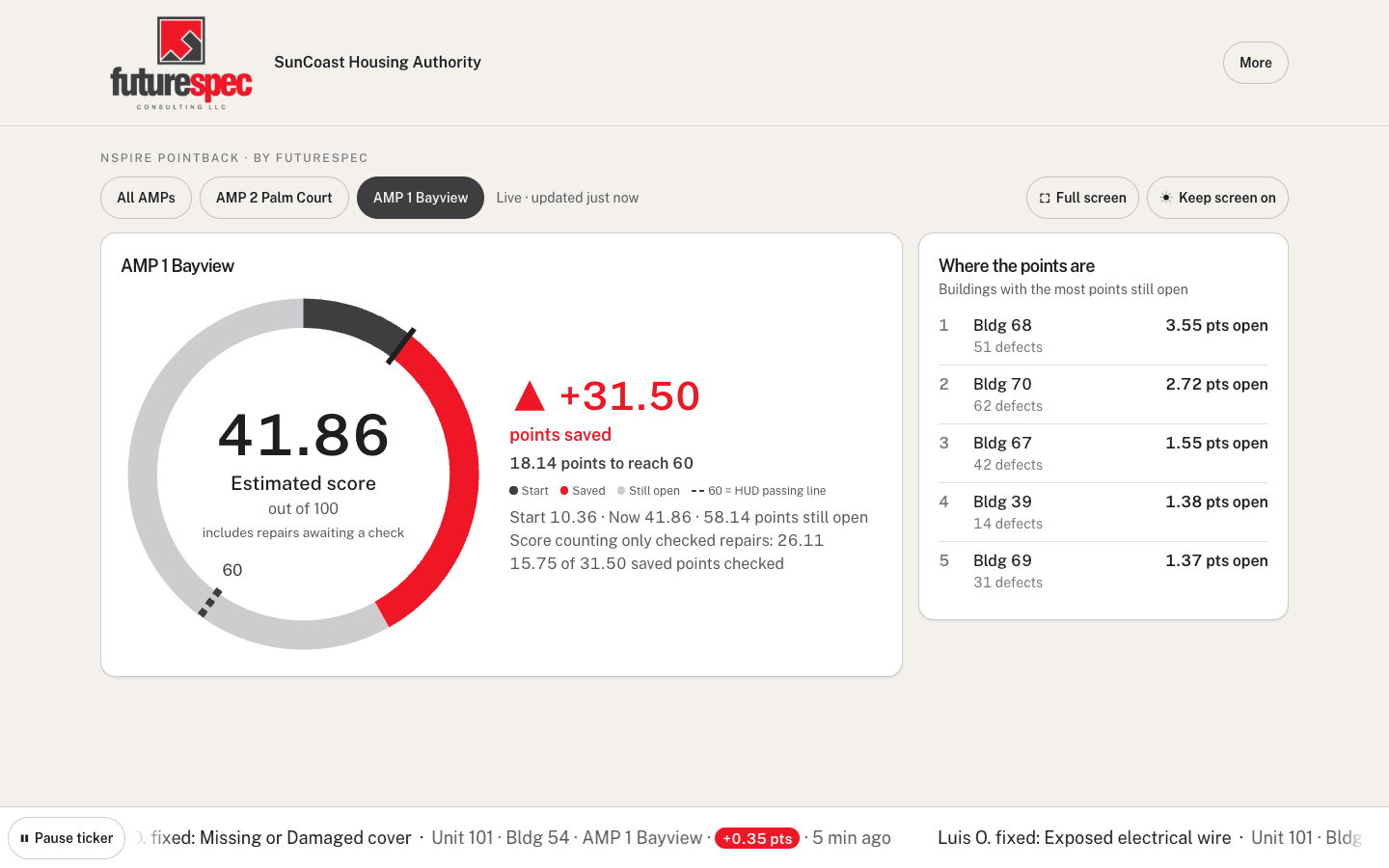
Task: Click the '62 defects' count
Action: 1008,406
